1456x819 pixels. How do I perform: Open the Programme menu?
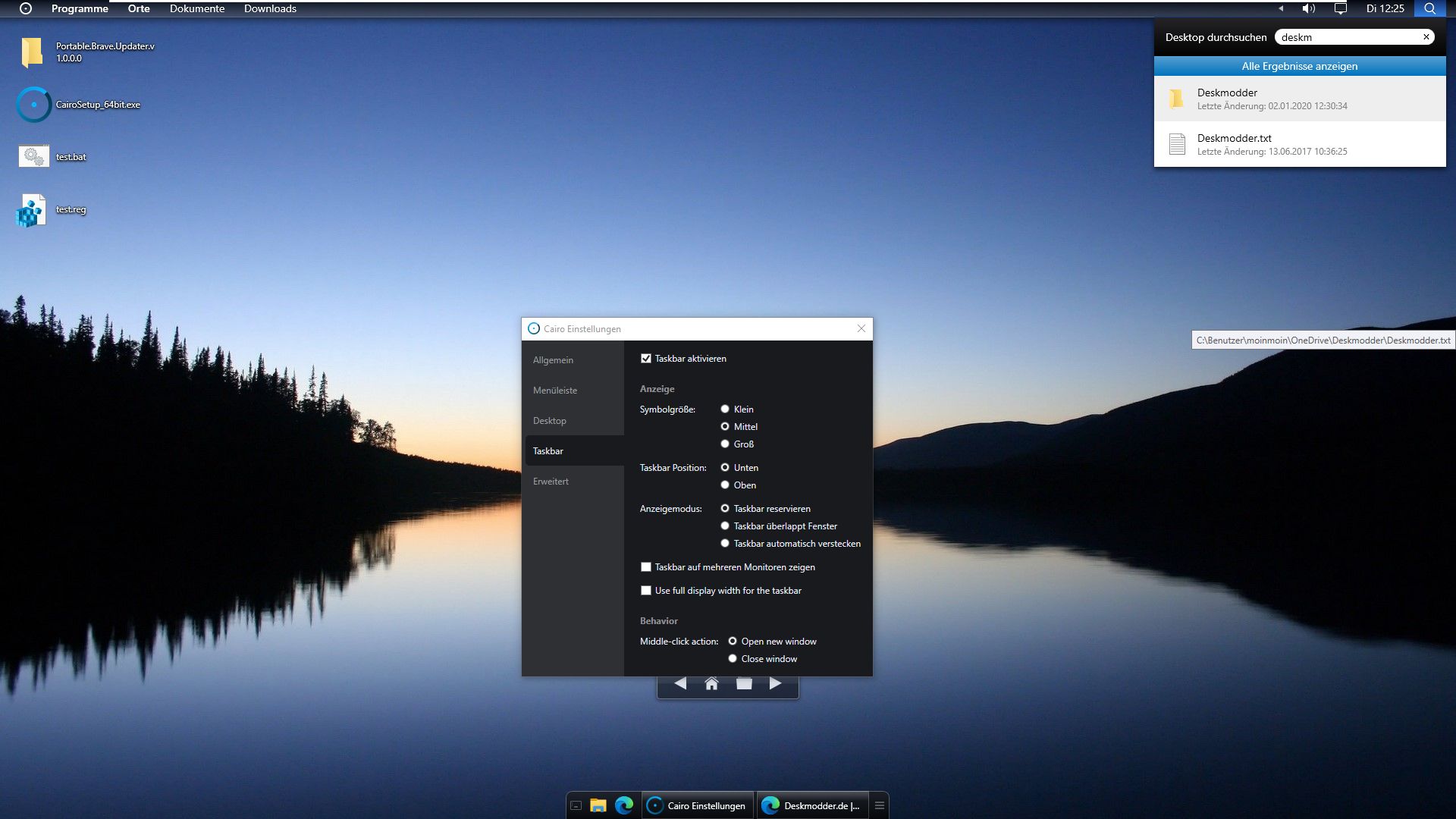80,8
